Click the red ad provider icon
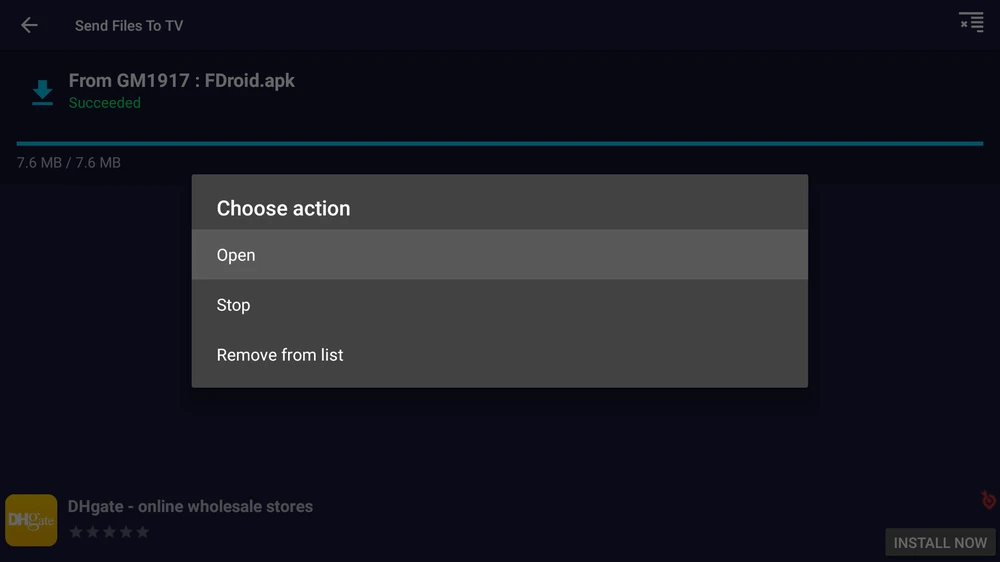The height and width of the screenshot is (562, 1000). coord(988,500)
